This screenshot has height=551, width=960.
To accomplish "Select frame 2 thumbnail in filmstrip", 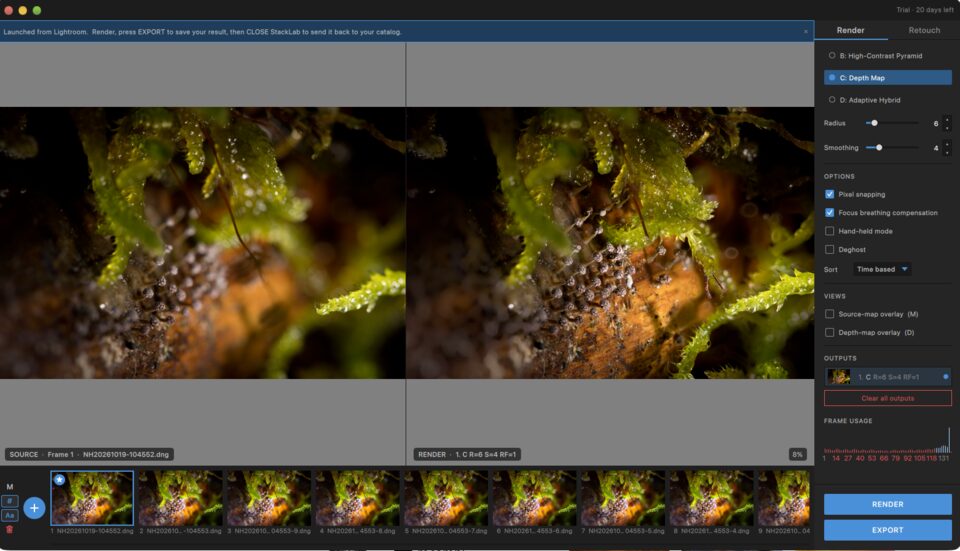I will 180,498.
